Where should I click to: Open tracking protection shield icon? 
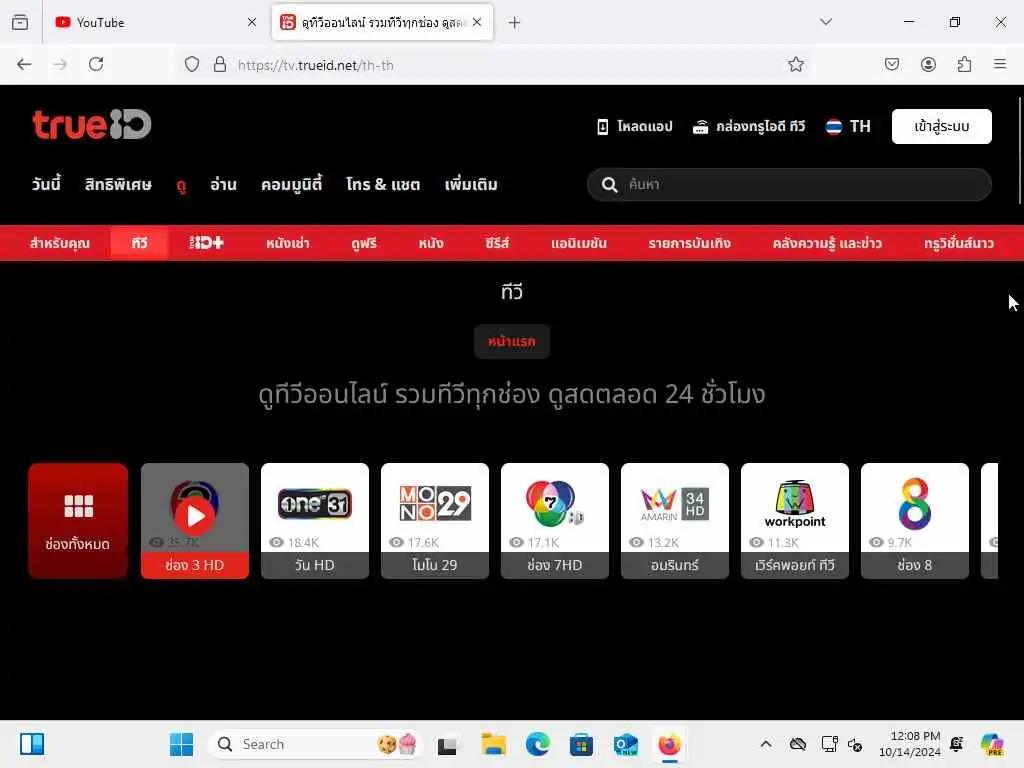(191, 64)
